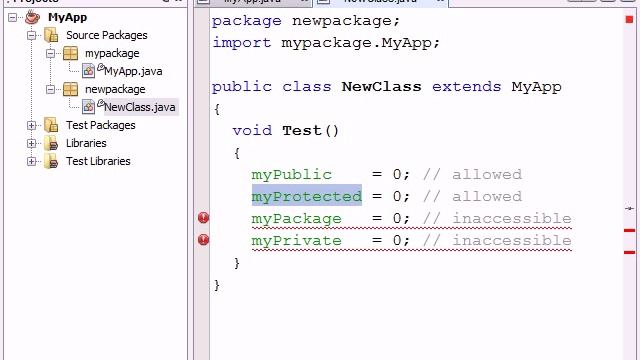Collapse the mypackage tree node
Screen dimensions: 640x360
point(50,53)
